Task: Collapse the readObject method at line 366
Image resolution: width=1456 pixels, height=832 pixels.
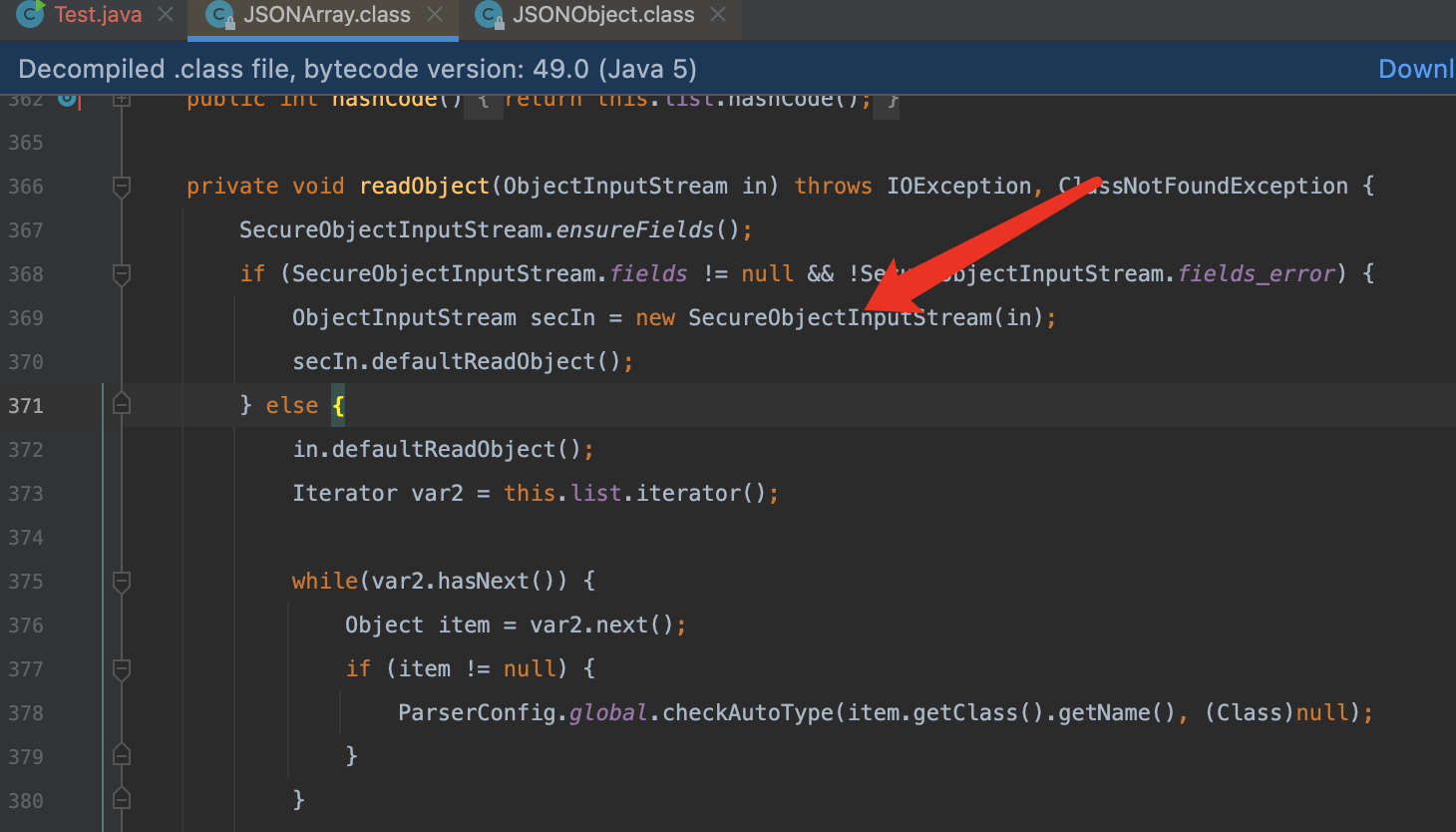Action: (x=122, y=187)
